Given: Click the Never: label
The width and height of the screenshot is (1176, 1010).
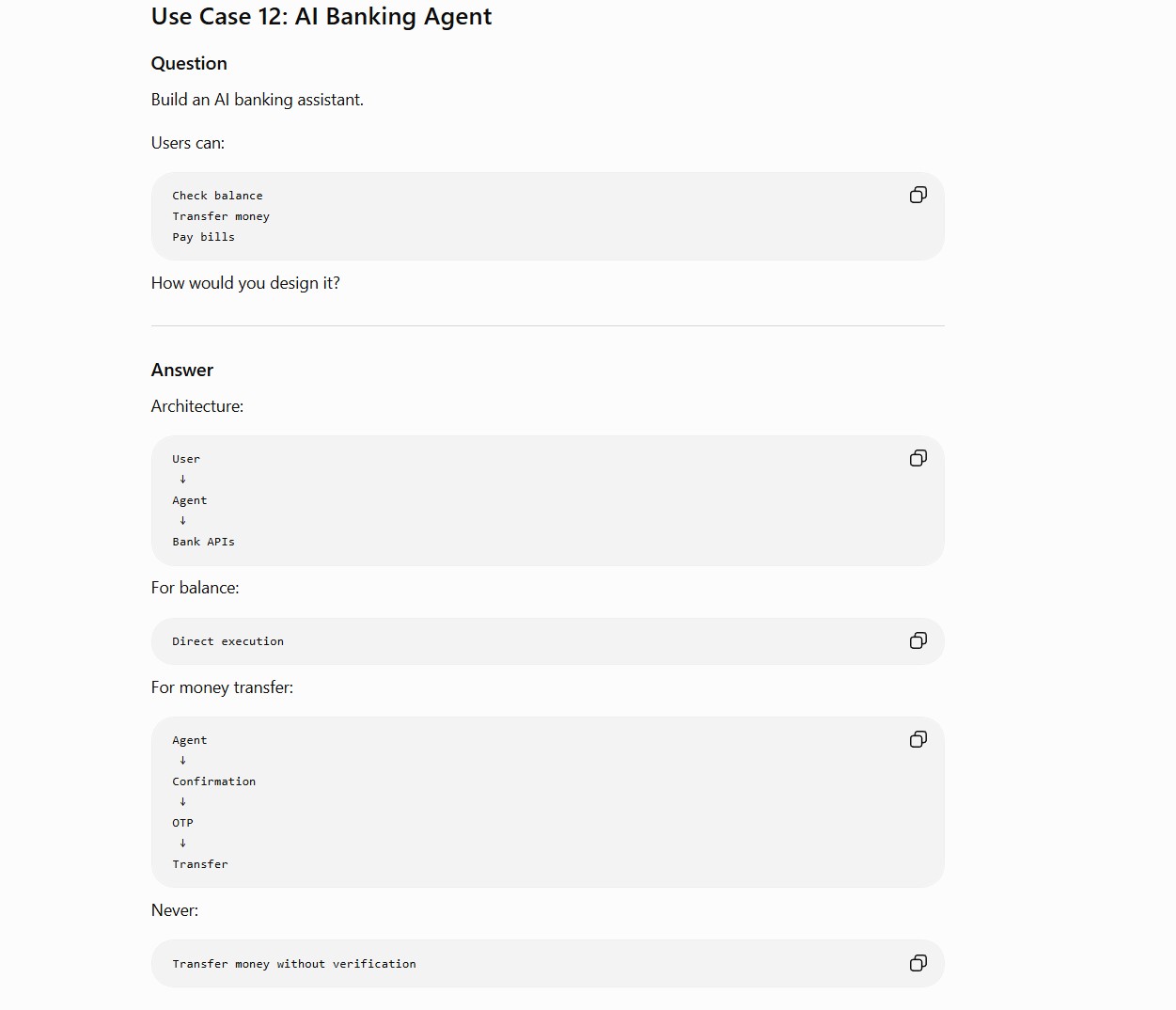Looking at the screenshot, I should pyautogui.click(x=175, y=910).
